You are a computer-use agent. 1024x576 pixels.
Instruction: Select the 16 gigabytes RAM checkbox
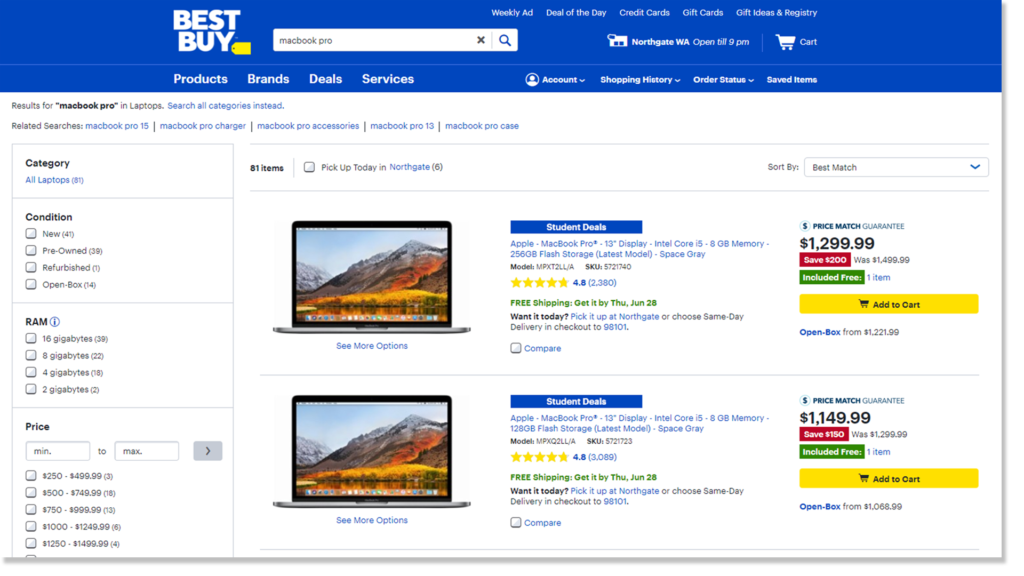(x=31, y=338)
